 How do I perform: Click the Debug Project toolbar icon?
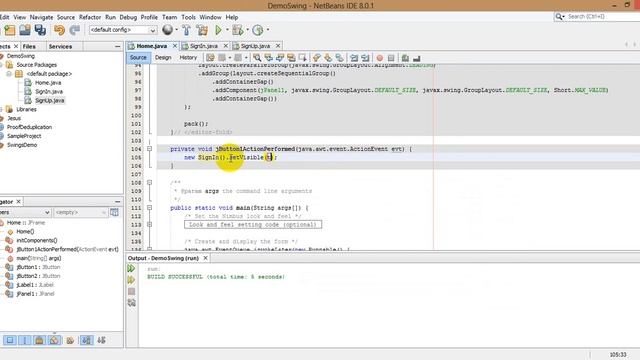tap(237, 30)
